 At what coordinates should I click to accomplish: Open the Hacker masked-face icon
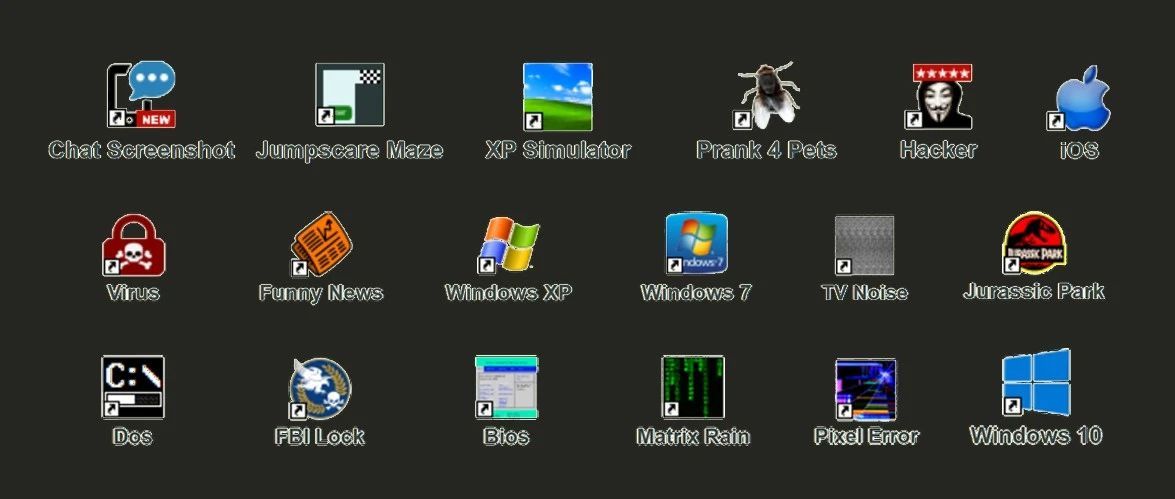point(939,97)
